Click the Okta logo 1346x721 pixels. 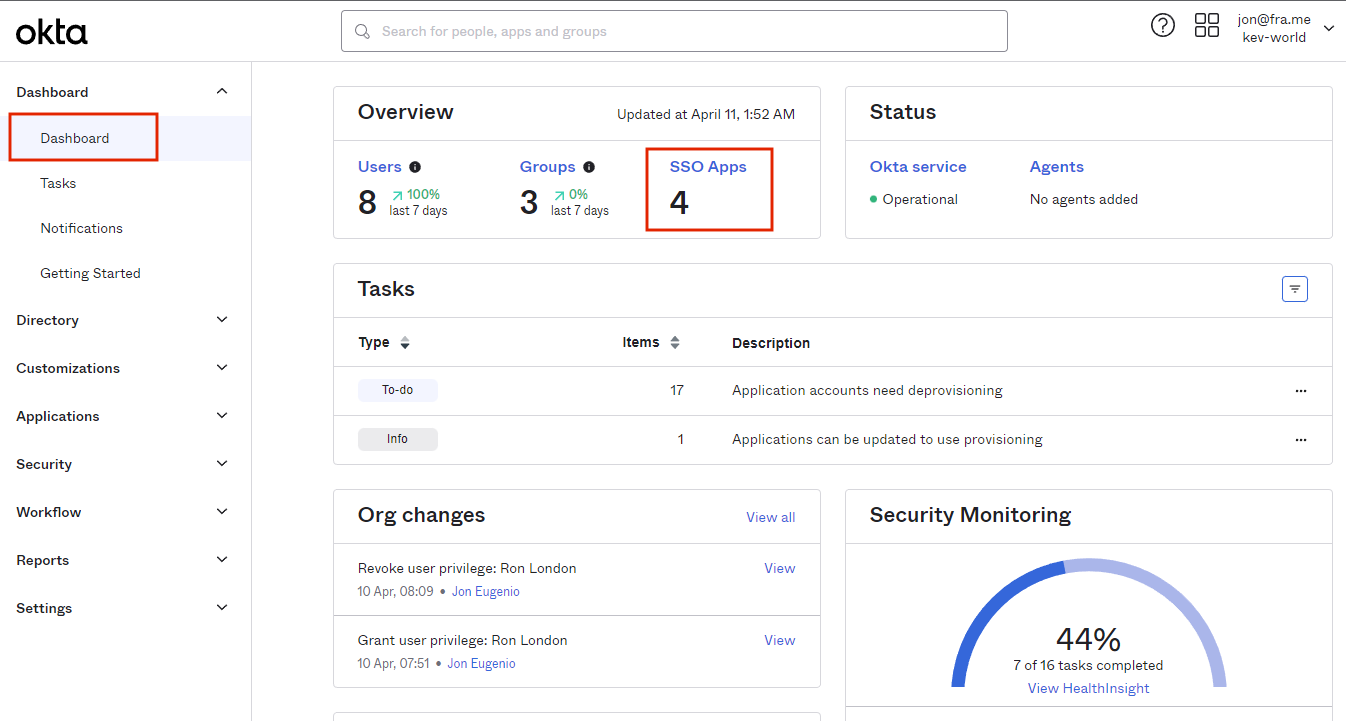(52, 32)
